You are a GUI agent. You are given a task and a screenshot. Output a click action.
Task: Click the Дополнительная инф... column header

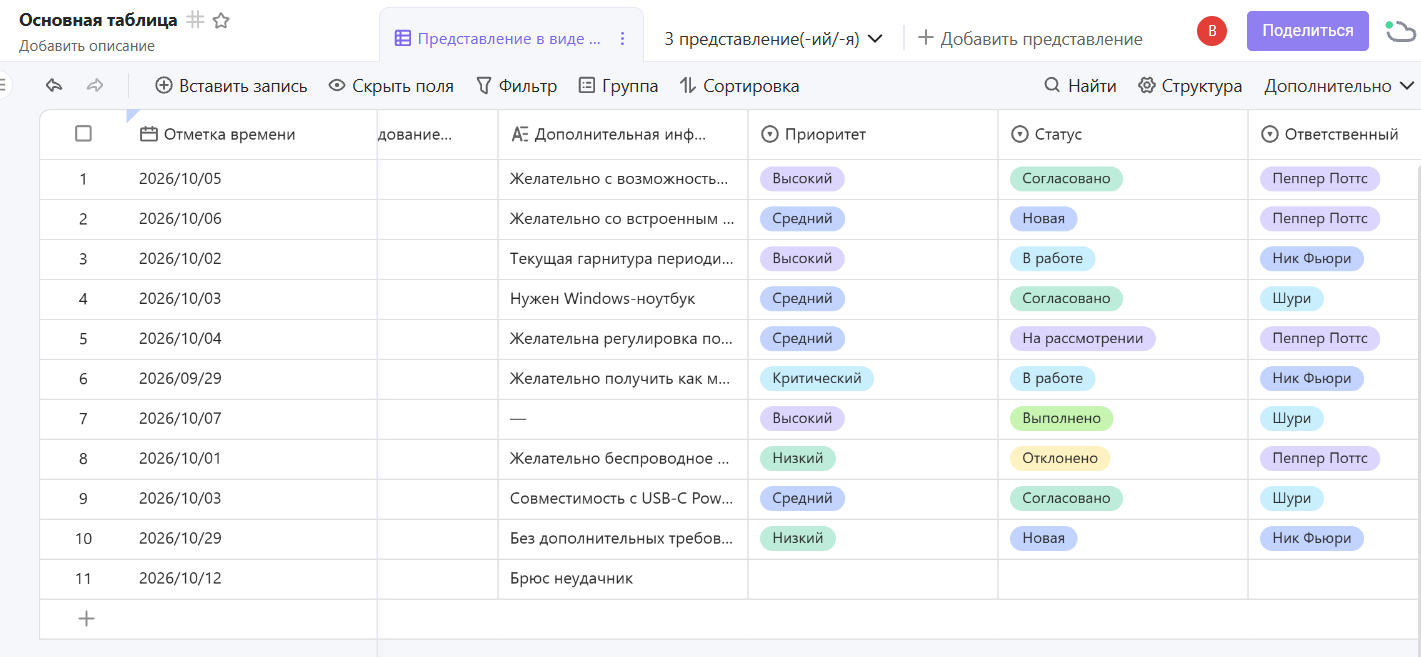(623, 134)
